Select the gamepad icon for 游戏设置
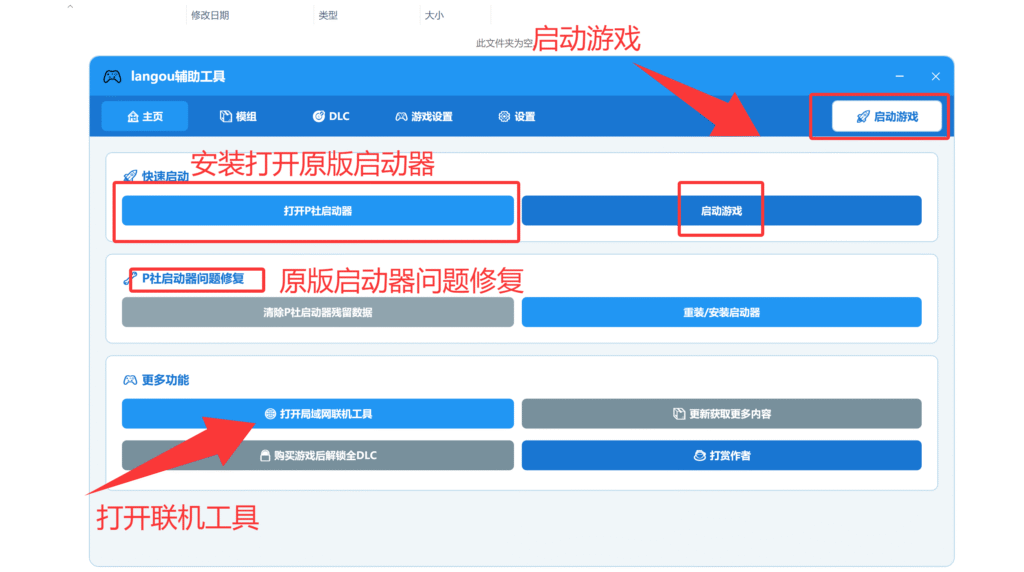The height and width of the screenshot is (572, 1024). [x=401, y=117]
